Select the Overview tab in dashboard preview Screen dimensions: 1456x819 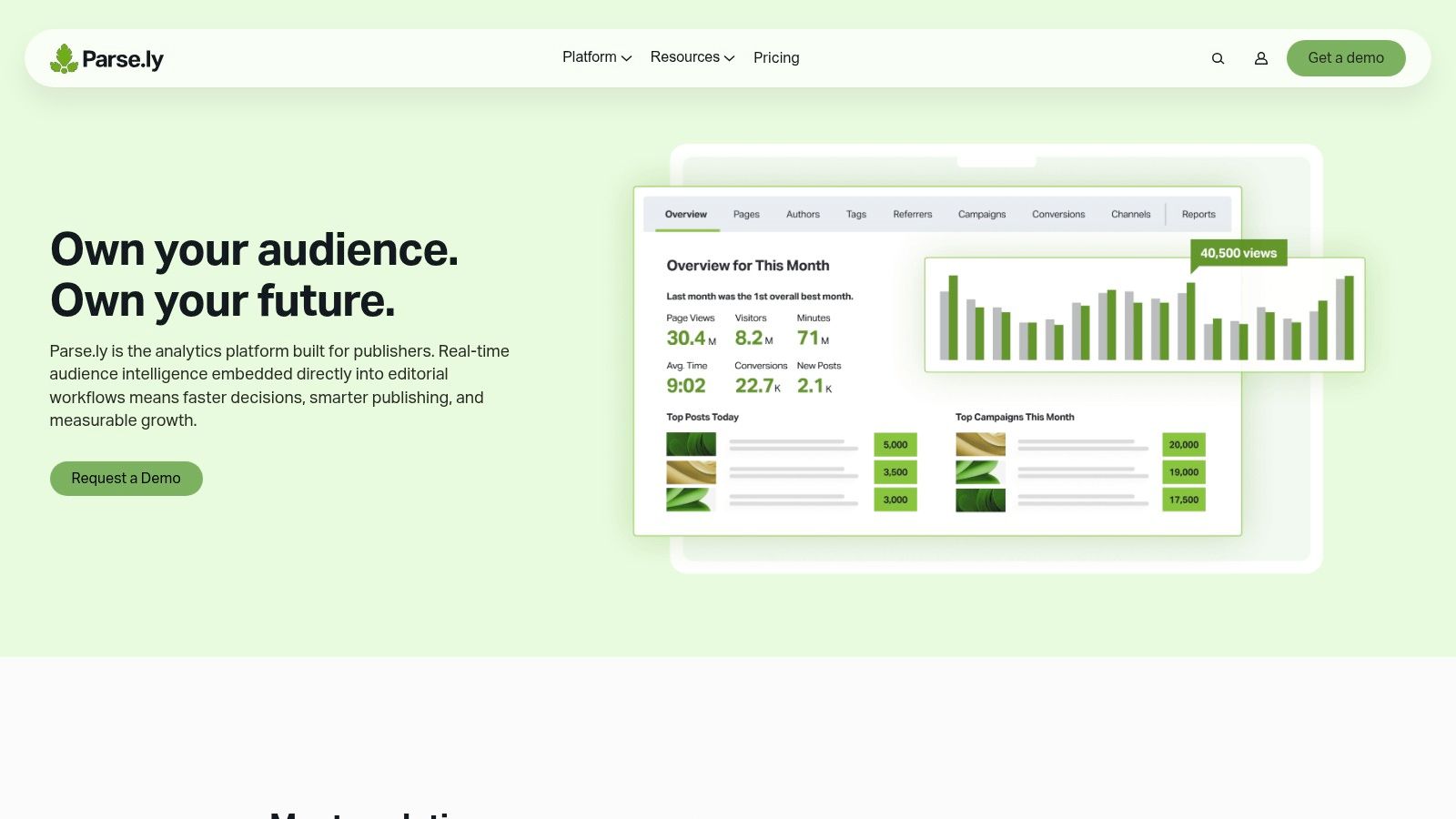click(685, 214)
